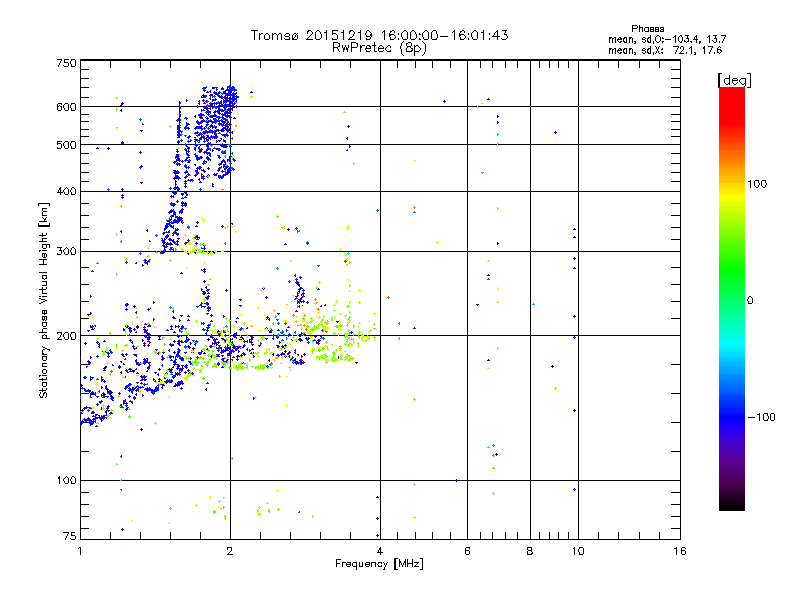Click the colorbar tick label '0'
The width and height of the screenshot is (800, 600).
point(750,301)
